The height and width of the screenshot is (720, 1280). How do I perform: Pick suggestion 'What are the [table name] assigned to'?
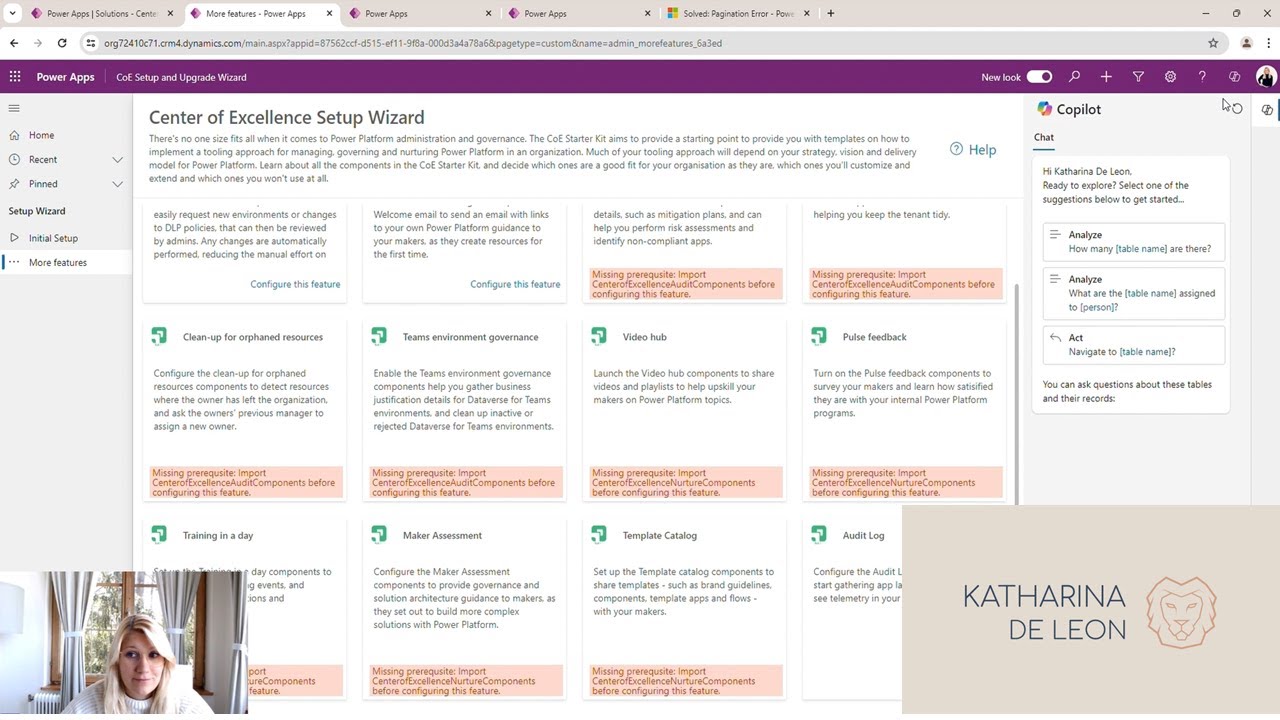pyautogui.click(x=1134, y=293)
